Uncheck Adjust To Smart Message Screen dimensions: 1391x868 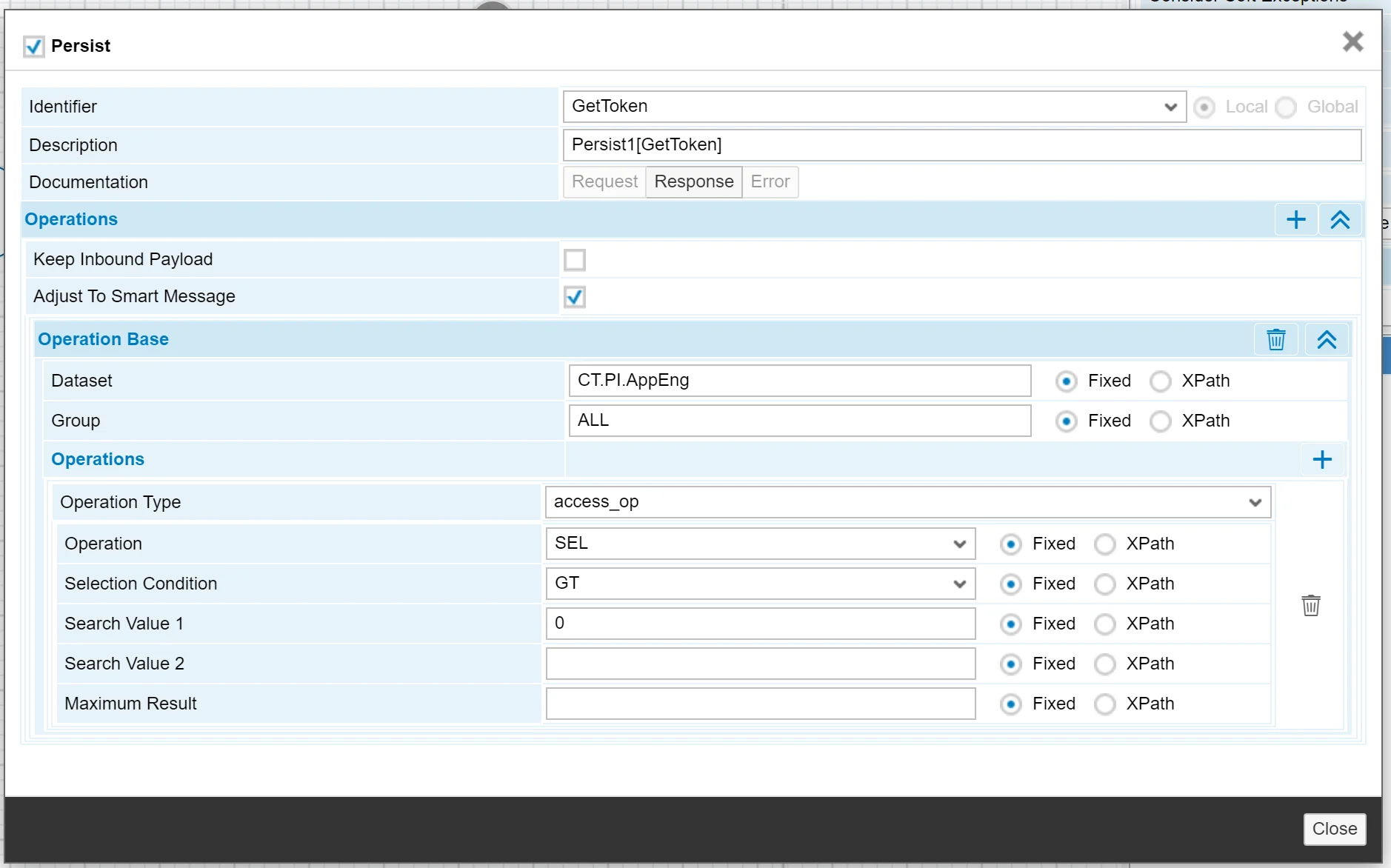575,297
